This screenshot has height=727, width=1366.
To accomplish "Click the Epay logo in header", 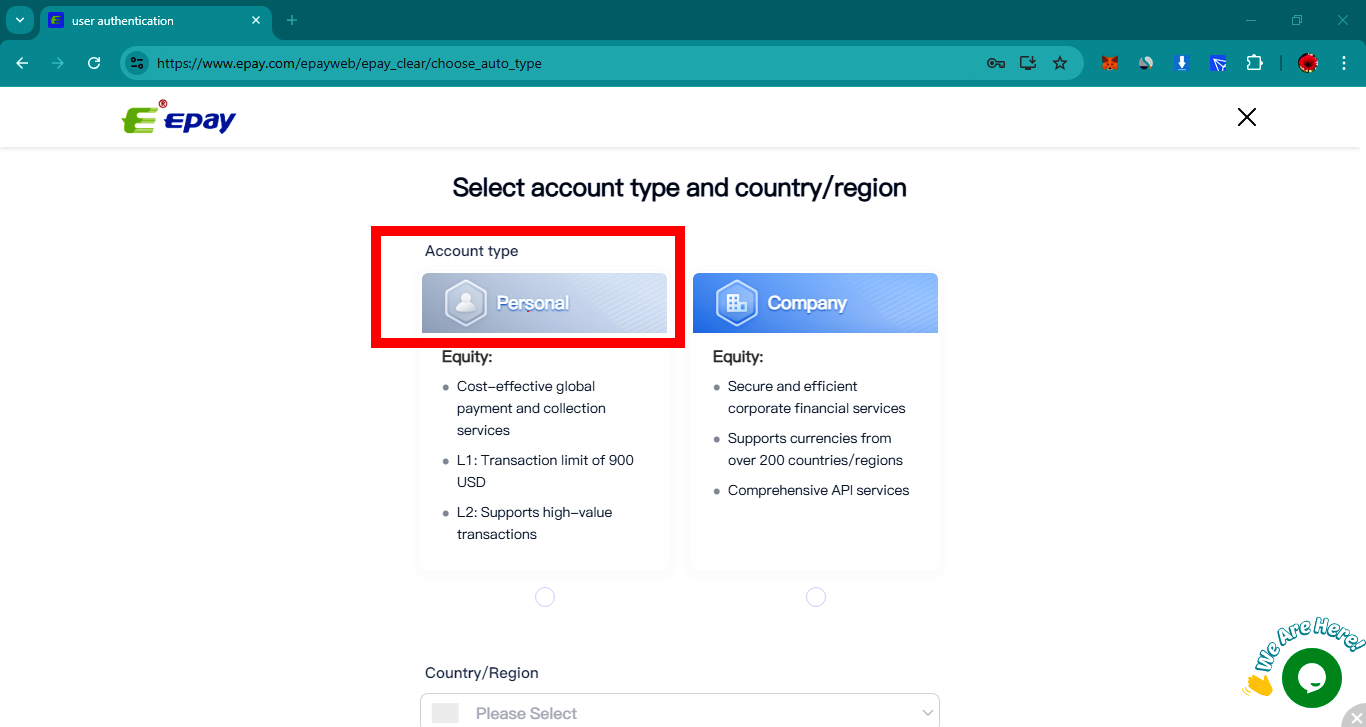I will (x=179, y=119).
